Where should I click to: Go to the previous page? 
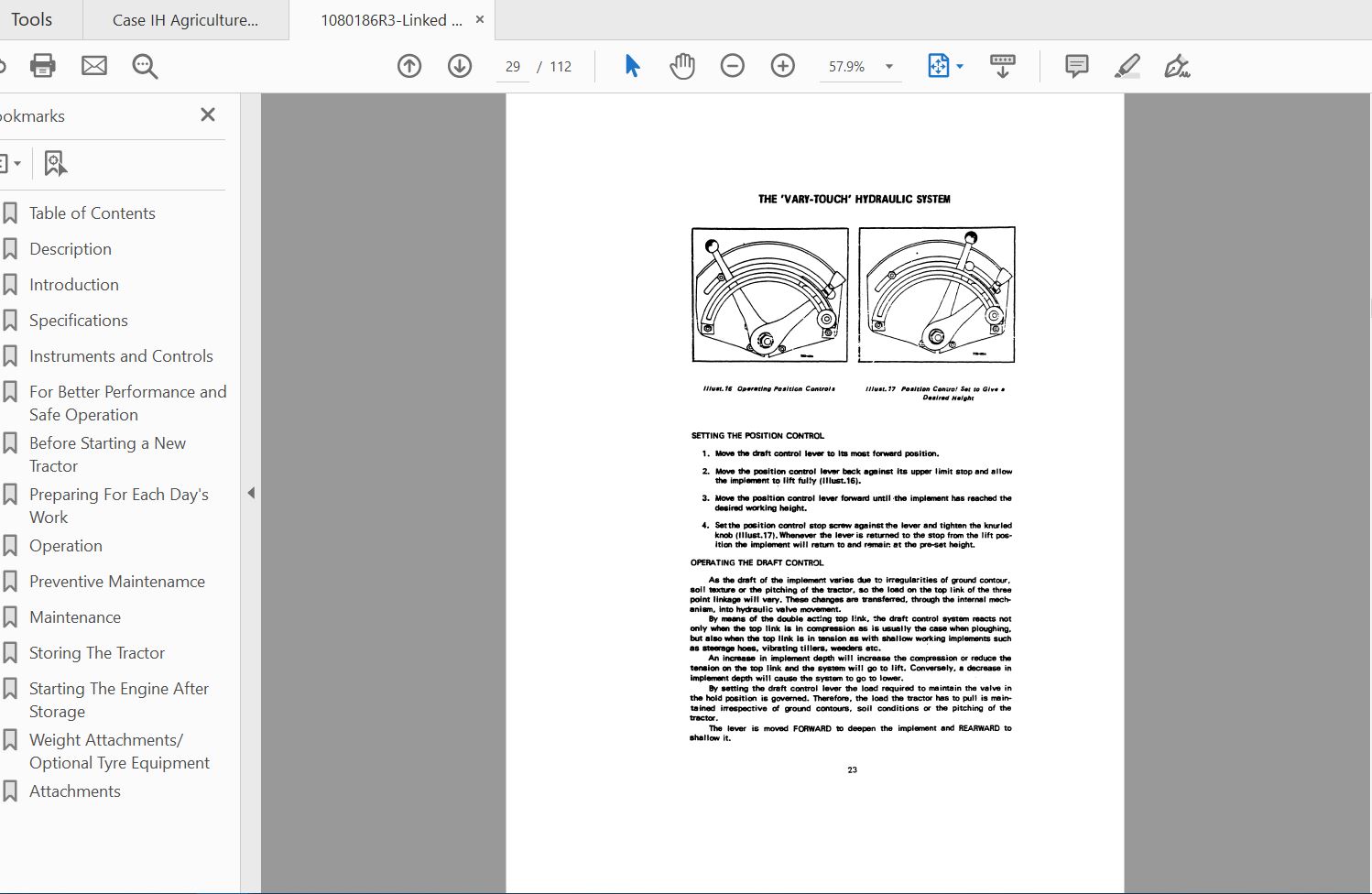pyautogui.click(x=409, y=65)
